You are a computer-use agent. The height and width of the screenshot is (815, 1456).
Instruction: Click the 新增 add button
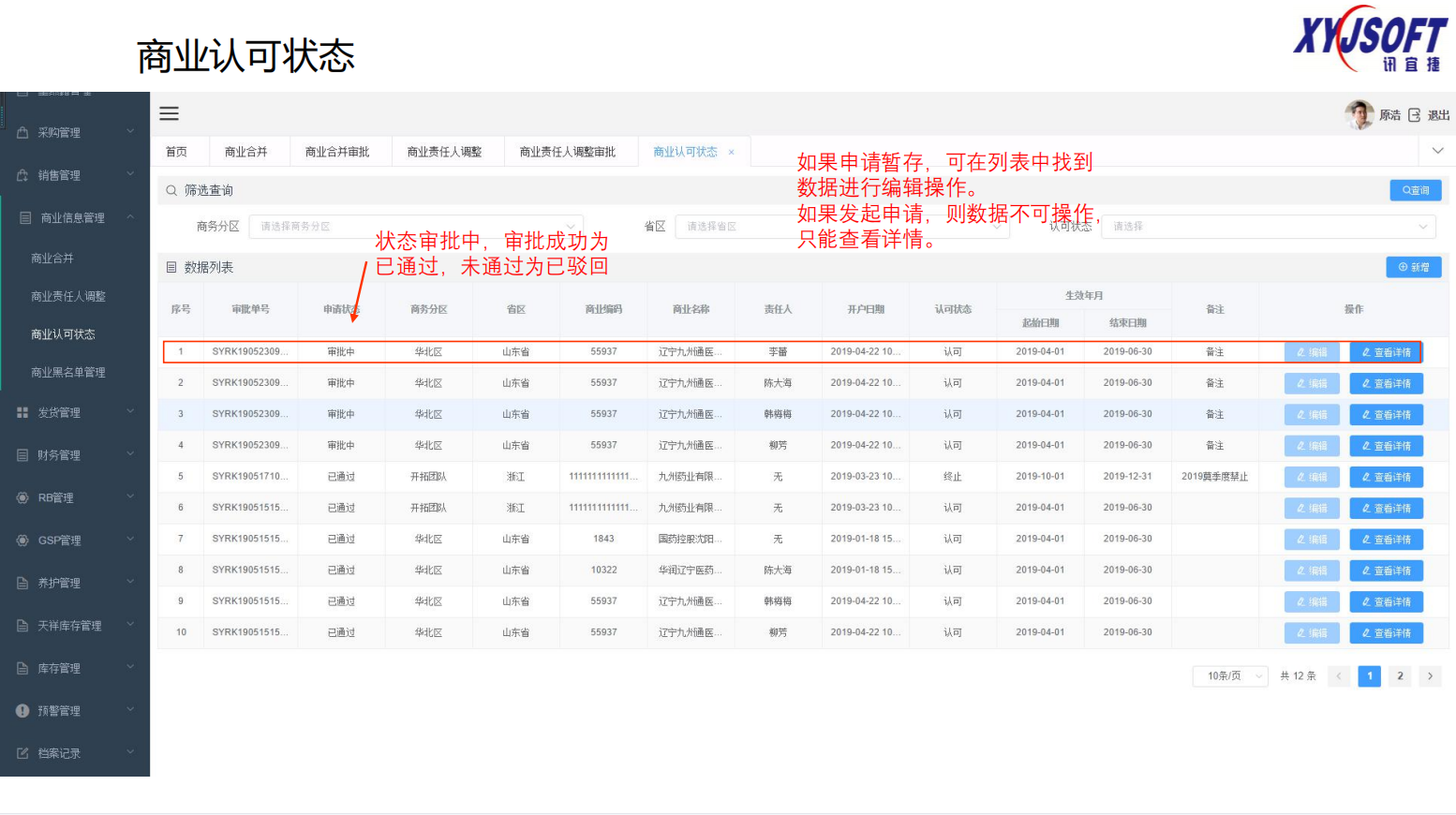click(1413, 267)
